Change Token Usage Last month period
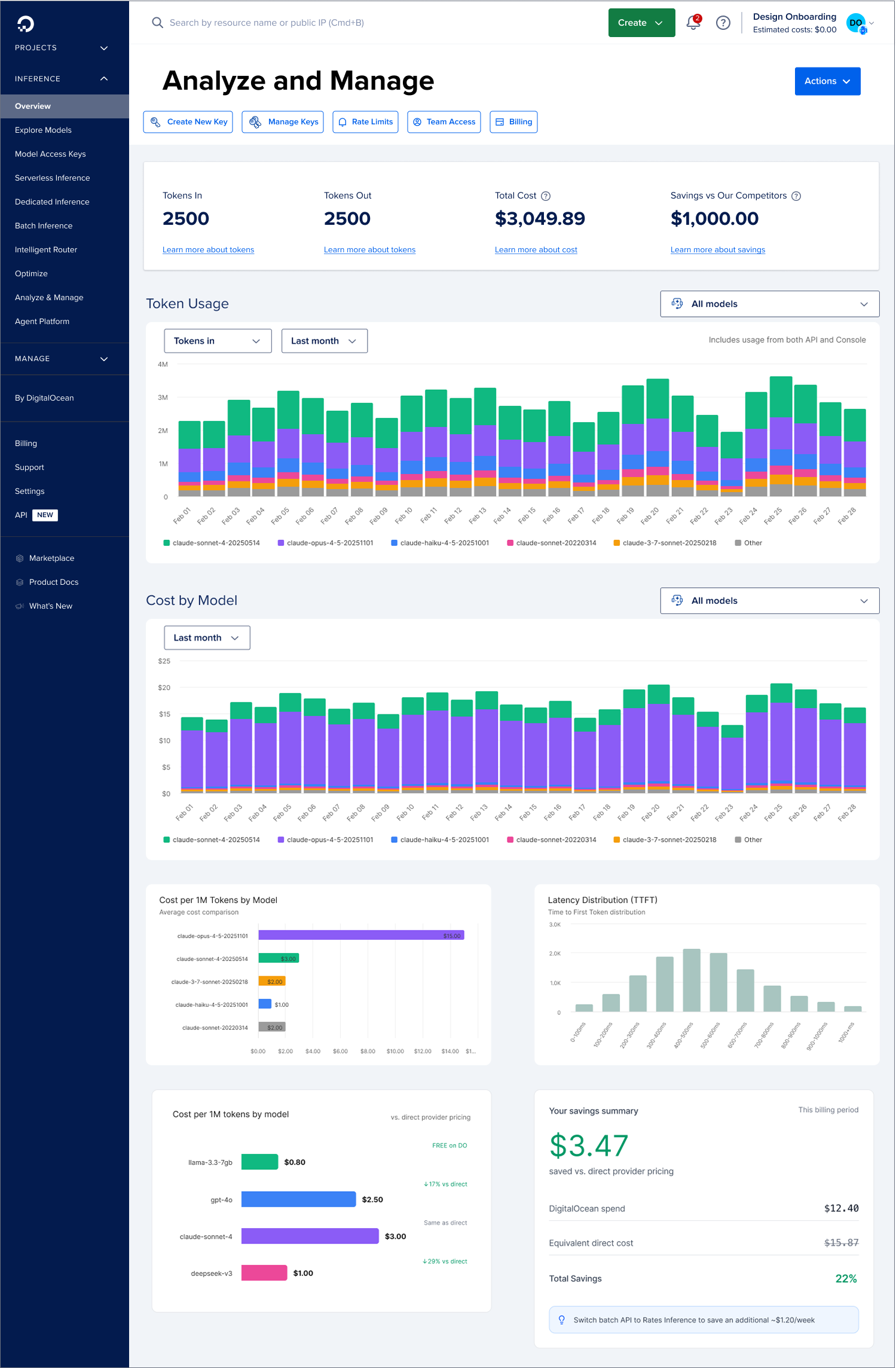The height and width of the screenshot is (1368, 896). 325,341
